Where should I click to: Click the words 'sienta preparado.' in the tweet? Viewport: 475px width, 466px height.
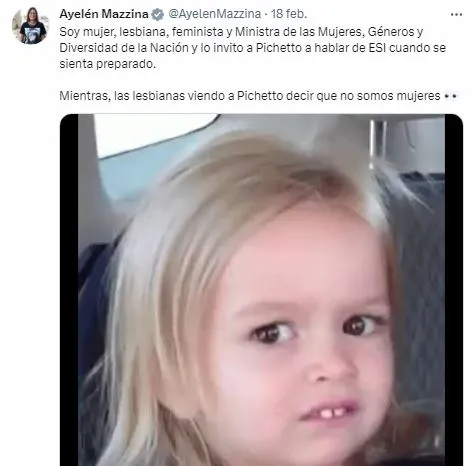tap(108, 64)
